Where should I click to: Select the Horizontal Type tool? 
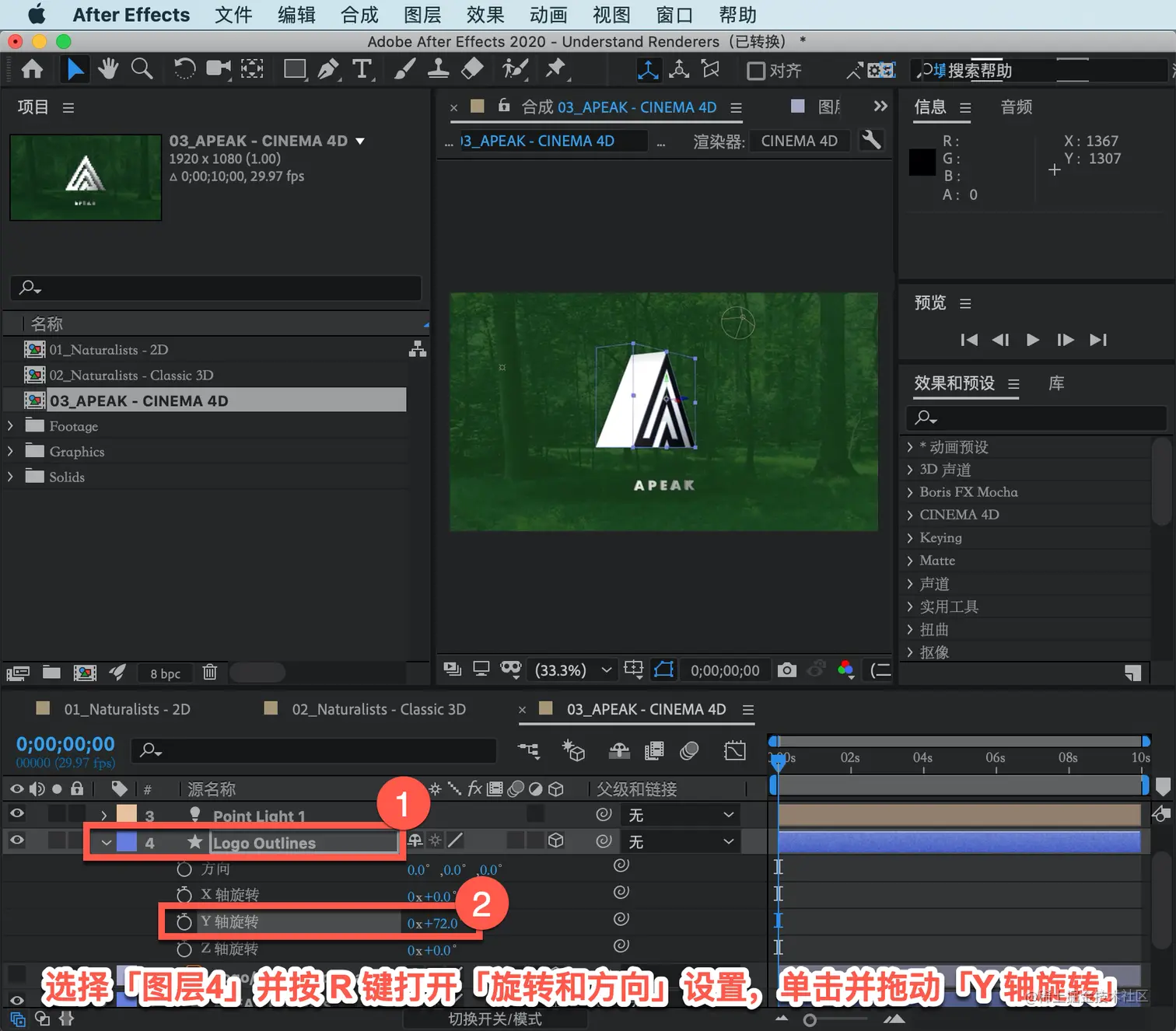(362, 69)
